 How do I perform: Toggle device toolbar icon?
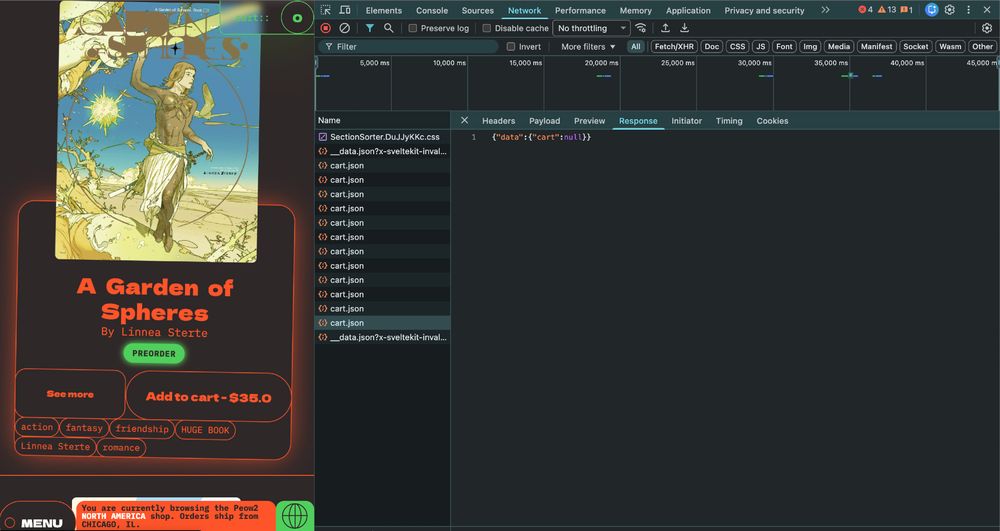[x=345, y=10]
